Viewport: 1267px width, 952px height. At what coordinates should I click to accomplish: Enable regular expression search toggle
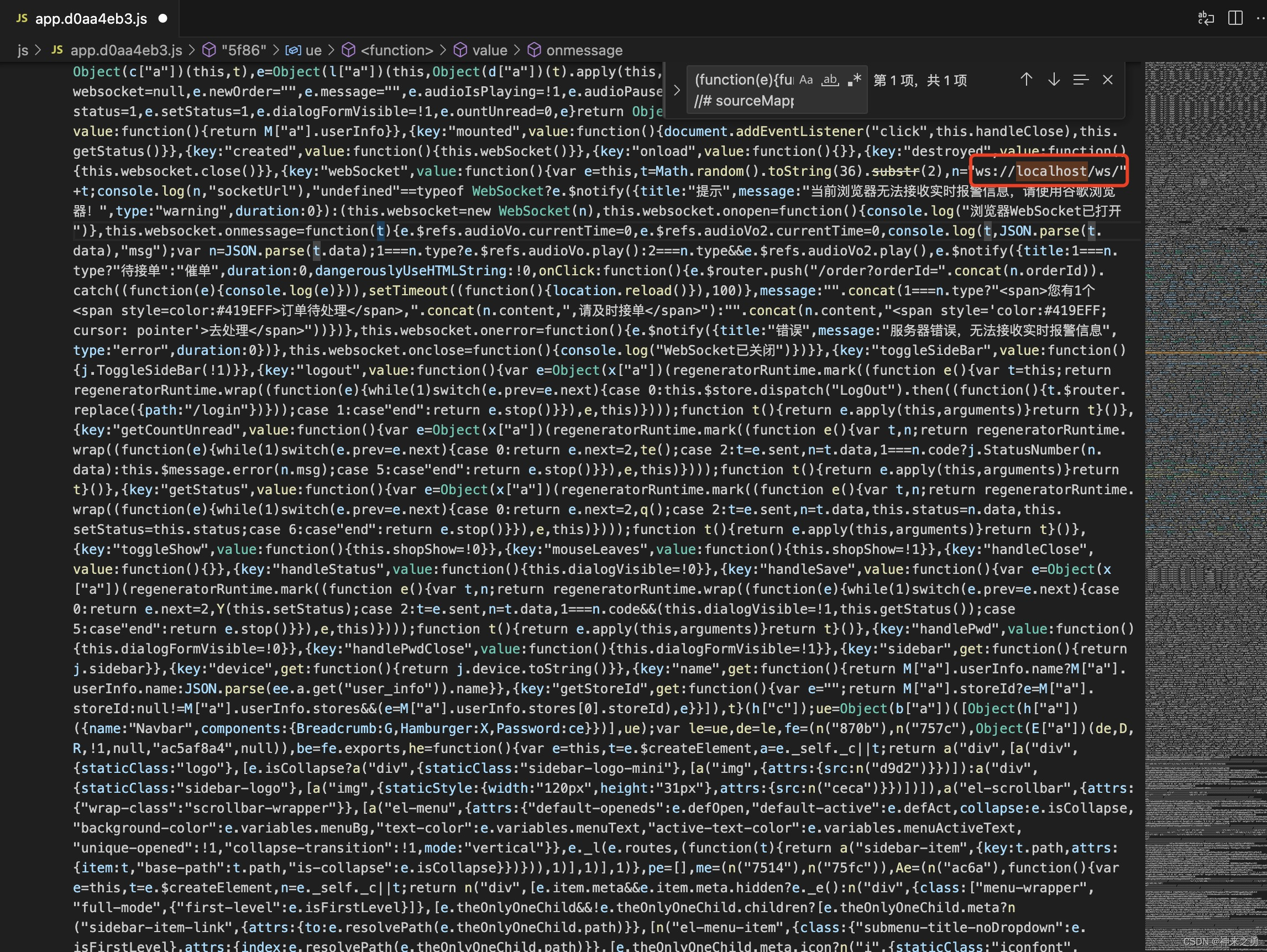854,80
